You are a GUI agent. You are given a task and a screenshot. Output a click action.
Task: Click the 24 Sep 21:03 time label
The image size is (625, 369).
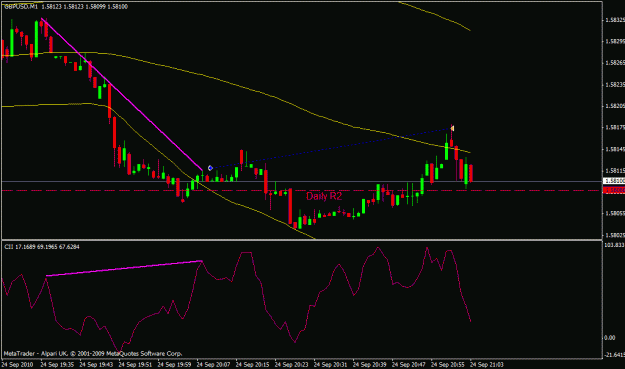(x=487, y=364)
